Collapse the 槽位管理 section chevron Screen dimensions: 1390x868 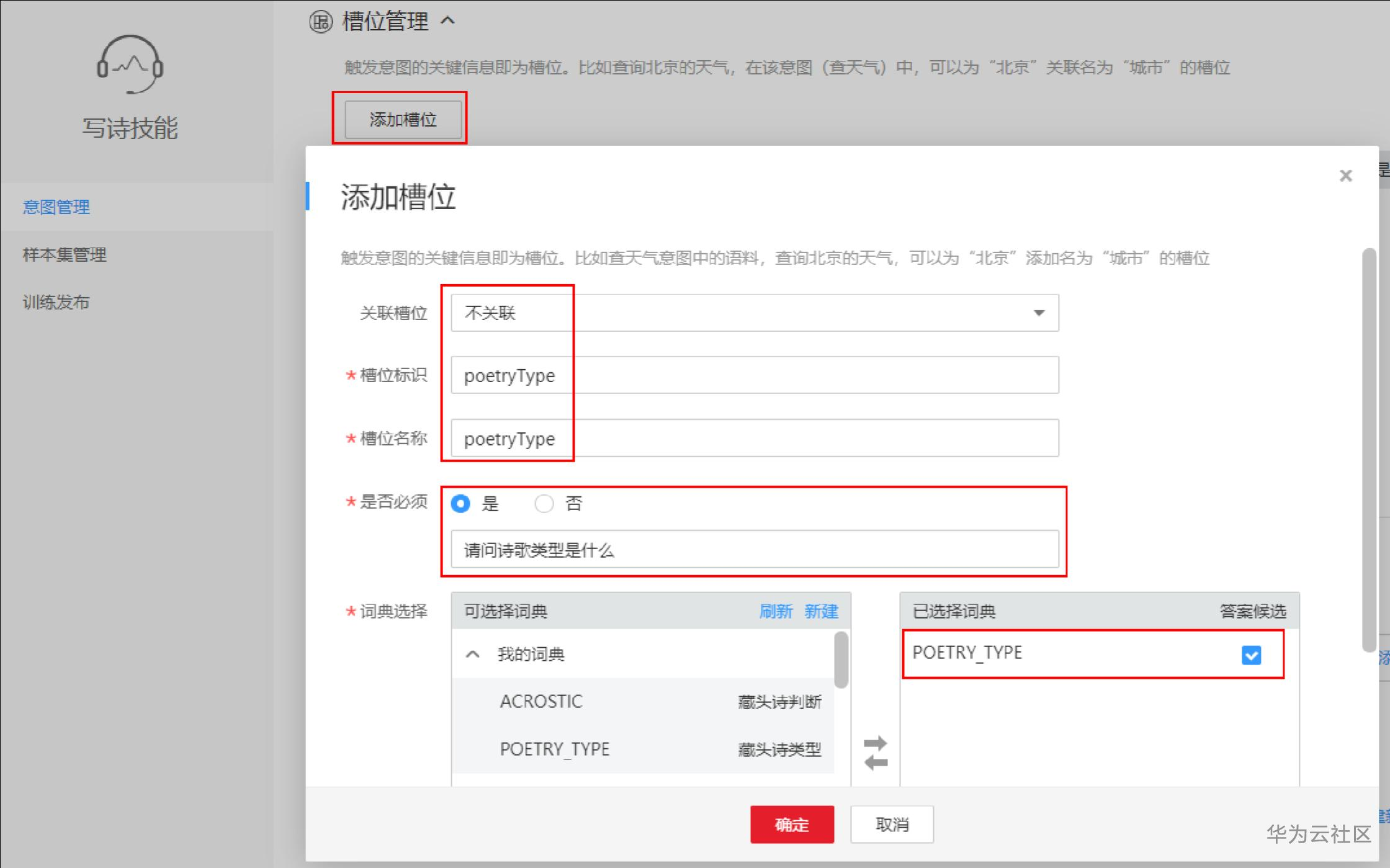pos(448,21)
